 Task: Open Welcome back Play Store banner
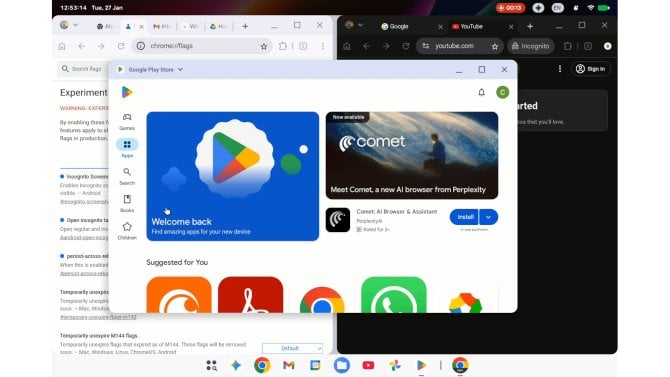pyautogui.click(x=232, y=177)
